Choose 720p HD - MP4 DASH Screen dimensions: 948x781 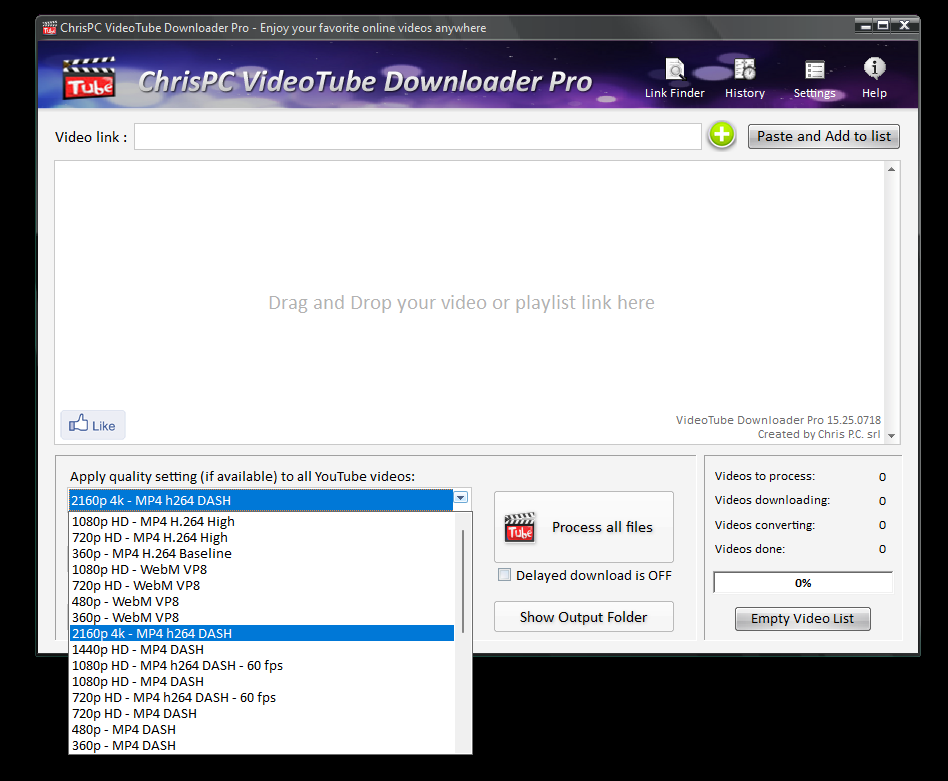[x=261, y=713]
